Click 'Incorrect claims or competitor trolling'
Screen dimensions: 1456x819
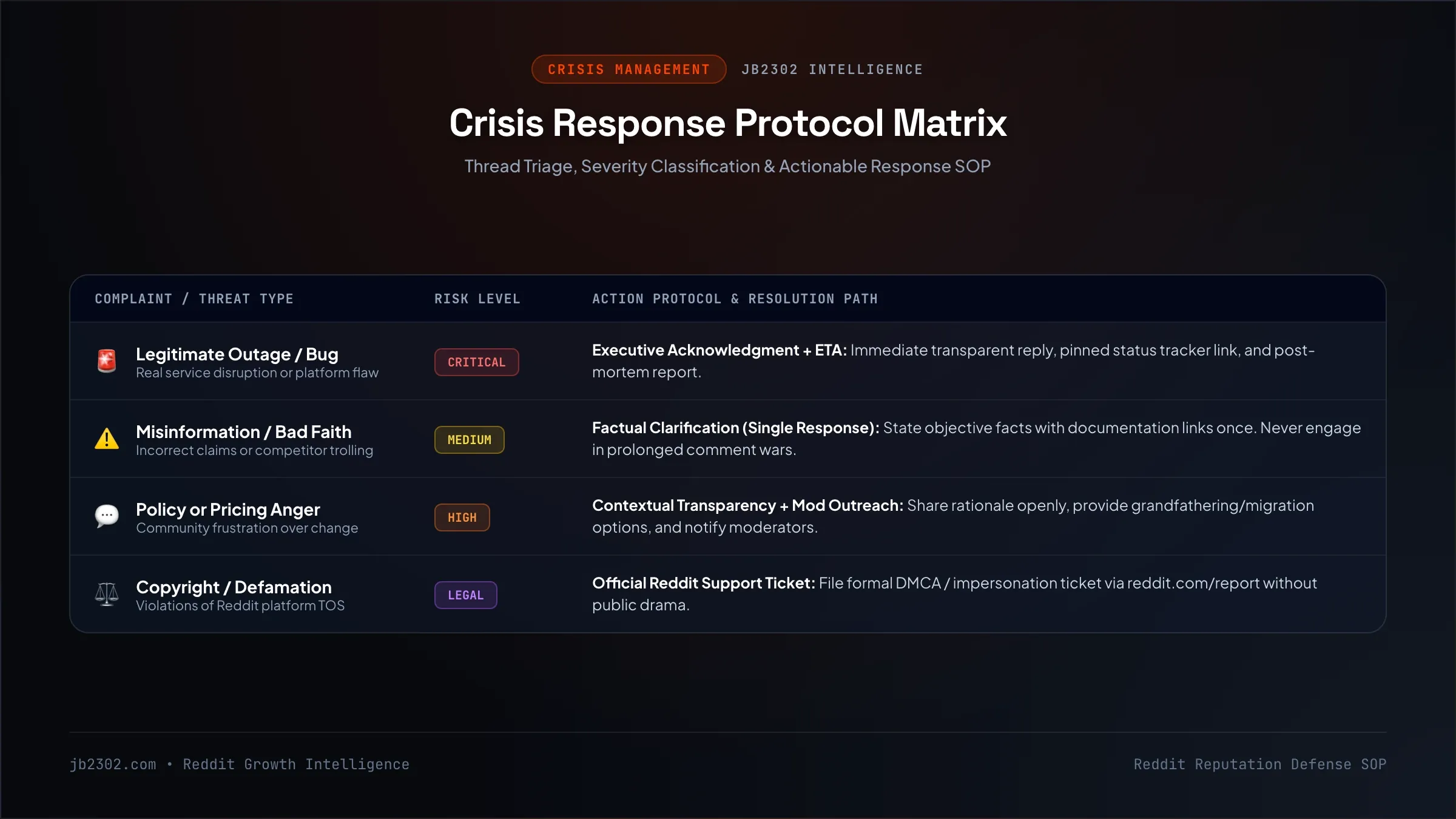(x=254, y=450)
